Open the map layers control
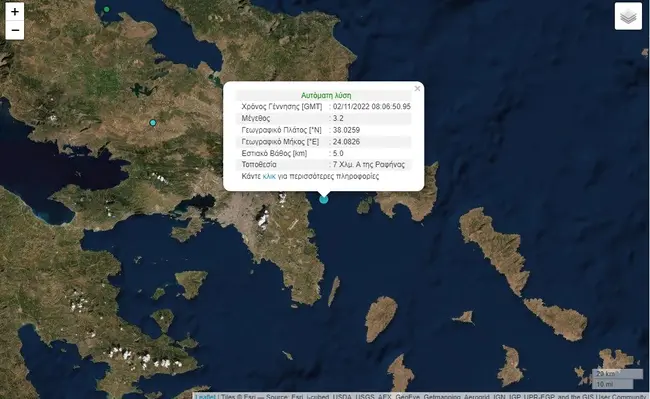Image resolution: width=650 pixels, height=399 pixels. point(628,17)
